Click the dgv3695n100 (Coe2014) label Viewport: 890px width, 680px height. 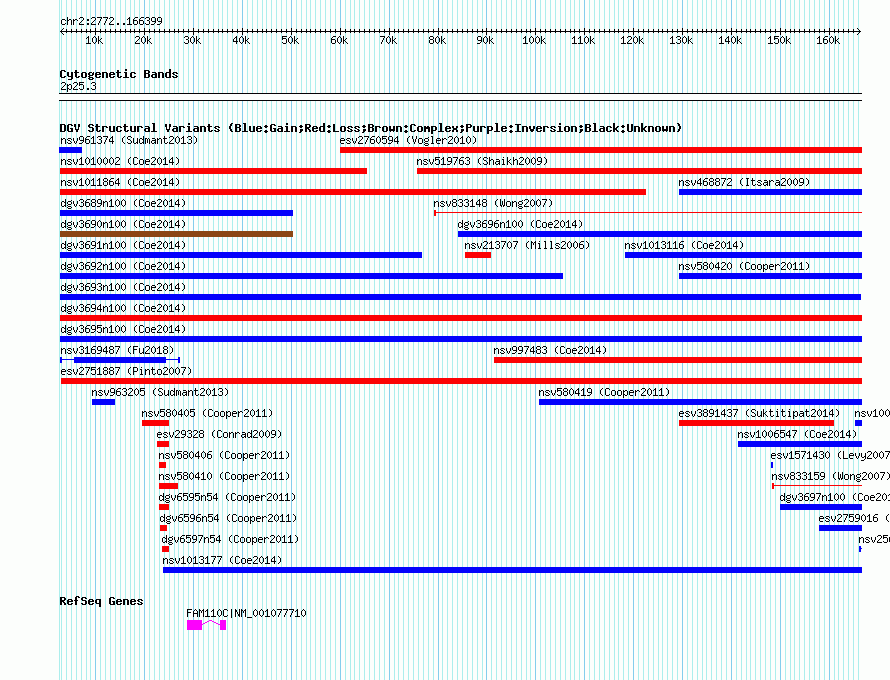123,329
